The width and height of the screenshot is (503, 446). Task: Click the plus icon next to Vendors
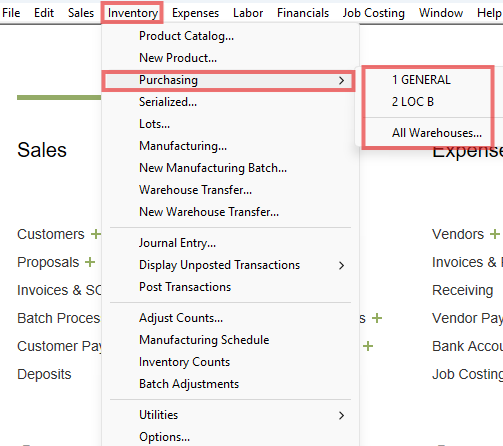495,234
